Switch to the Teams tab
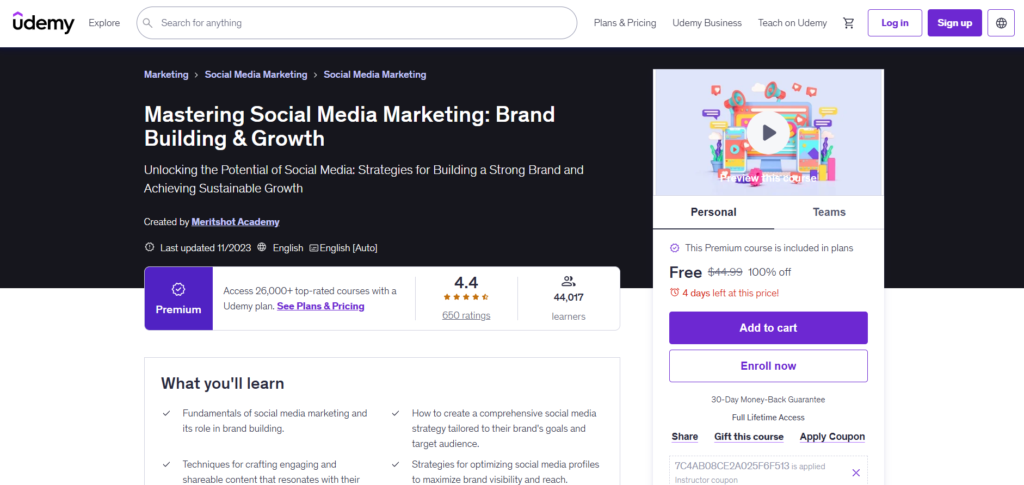 click(829, 212)
